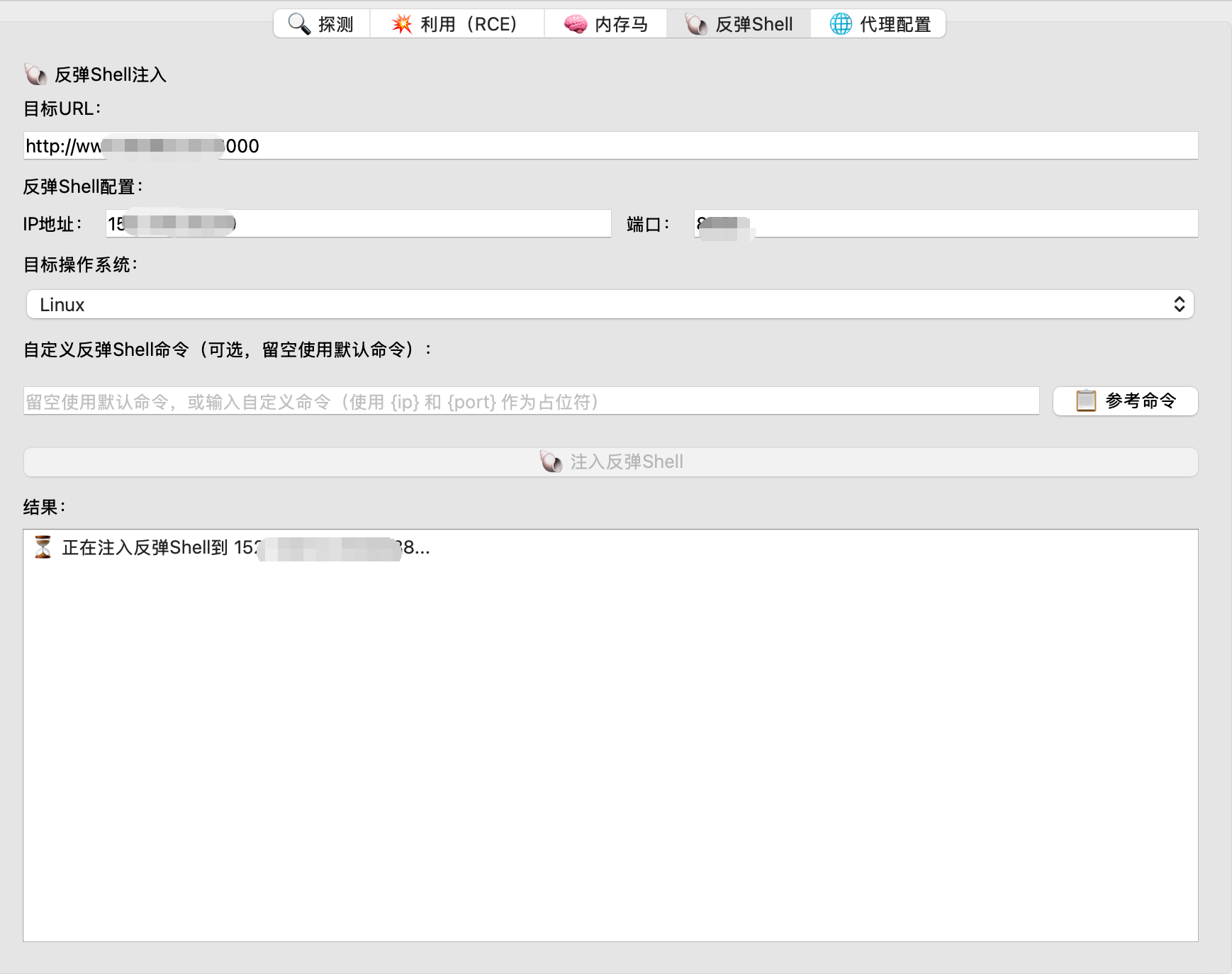
Task: Click the custom 反弹Shell command input box
Action: tap(532, 401)
